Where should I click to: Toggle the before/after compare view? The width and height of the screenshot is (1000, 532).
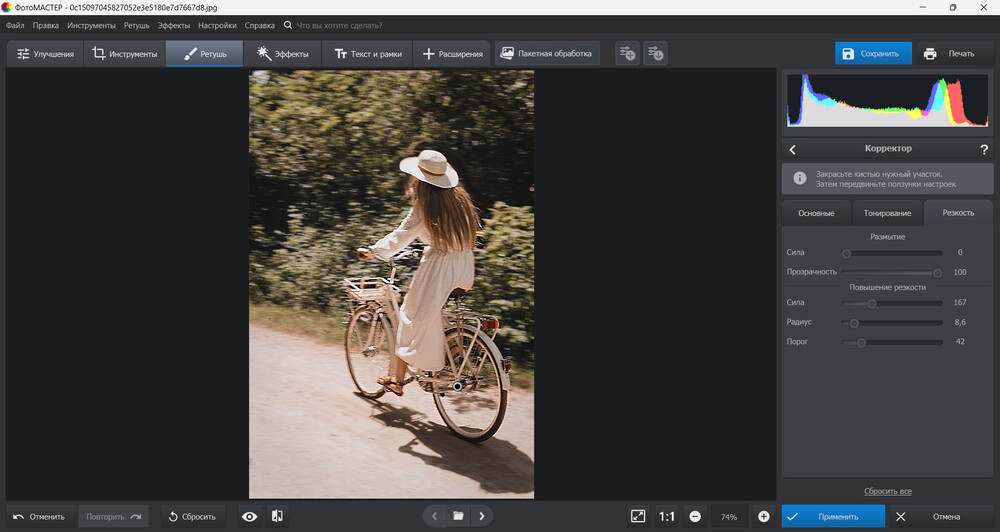[x=277, y=516]
